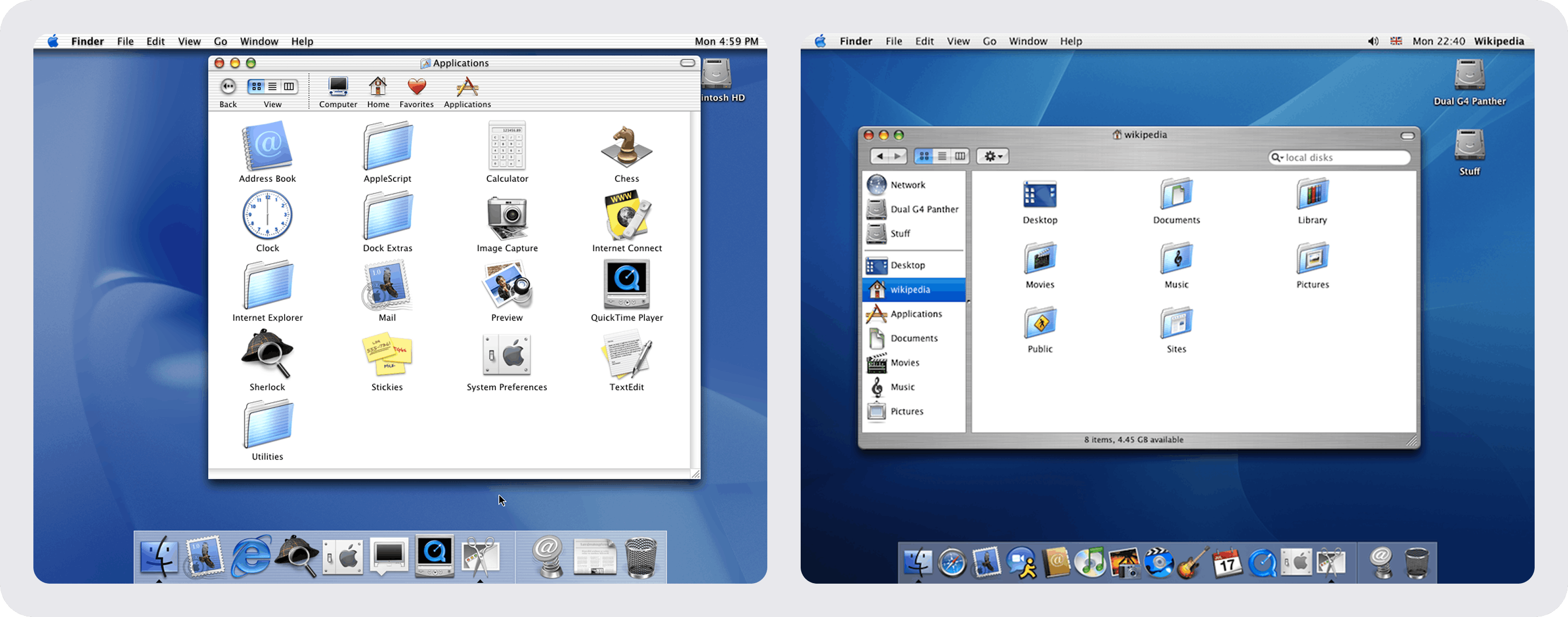Open the Wikipedia user menu
Screen dimensions: 1568x617
[x=1499, y=41]
